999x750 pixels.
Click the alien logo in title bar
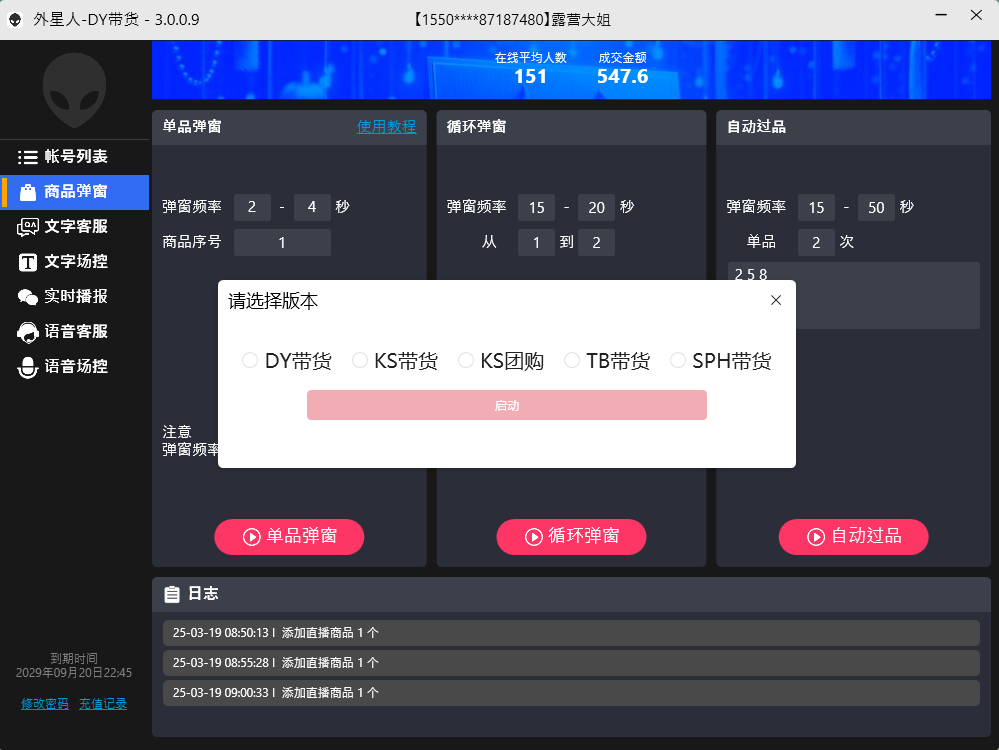coord(15,20)
